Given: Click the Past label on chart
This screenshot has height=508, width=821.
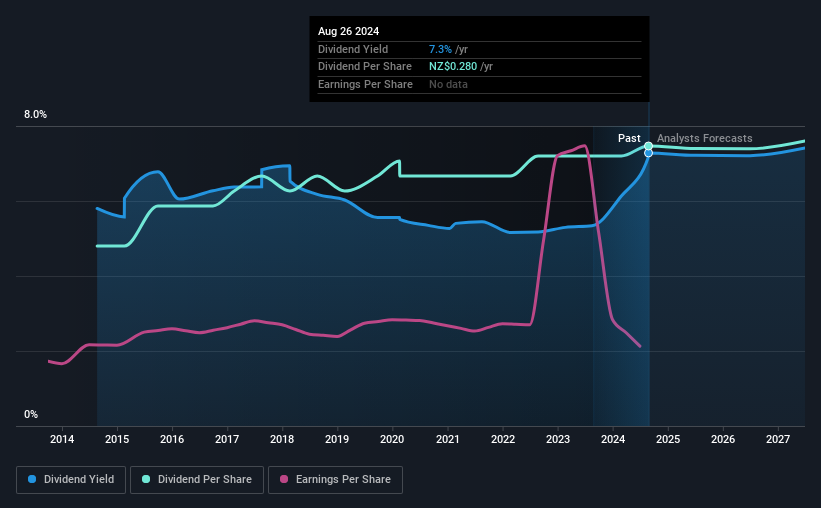Looking at the screenshot, I should [629, 138].
